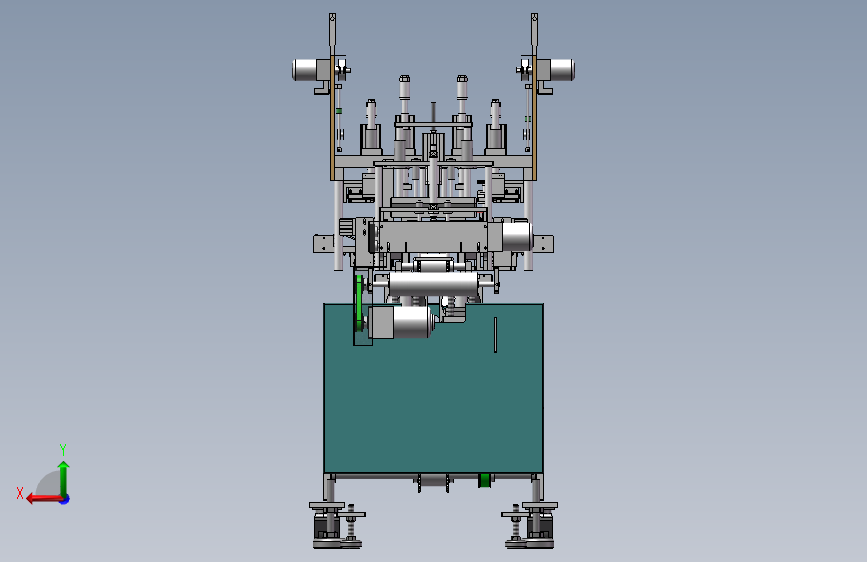Select the small green part under the cabinet
The image size is (867, 562).
485,480
